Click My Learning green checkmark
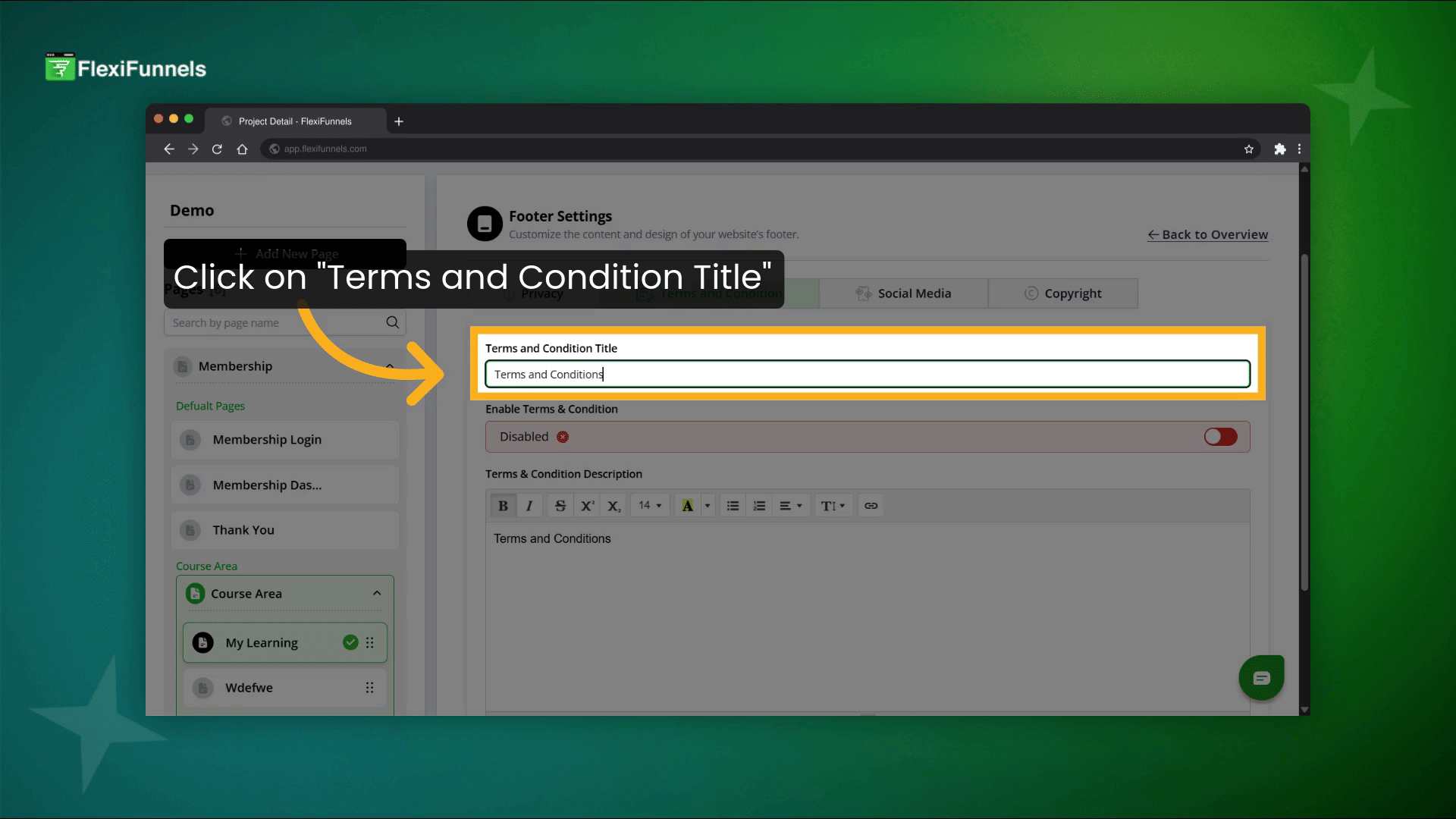This screenshot has width=1456, height=819. coord(350,642)
